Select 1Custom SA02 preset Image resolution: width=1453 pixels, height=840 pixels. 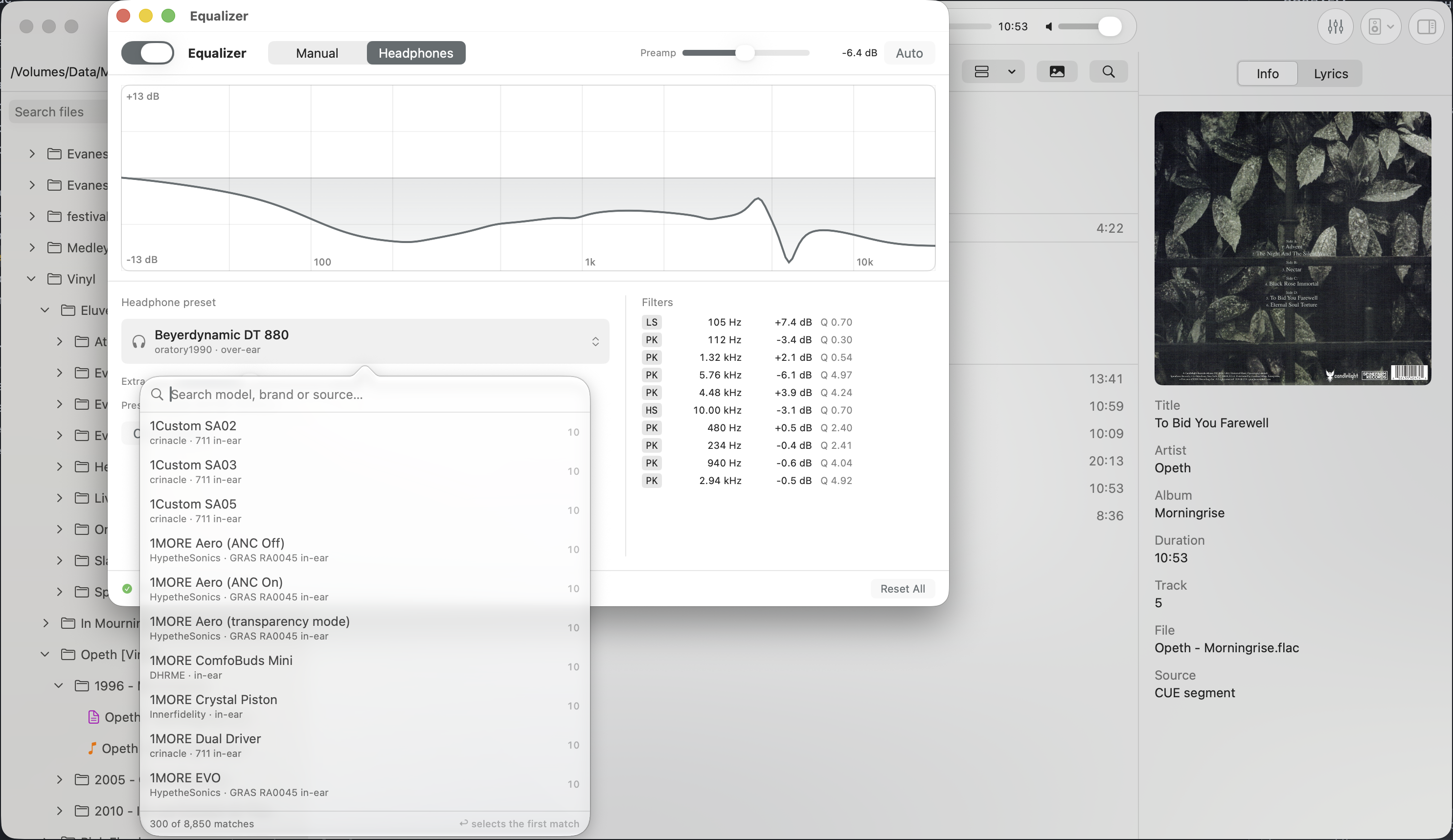point(364,432)
